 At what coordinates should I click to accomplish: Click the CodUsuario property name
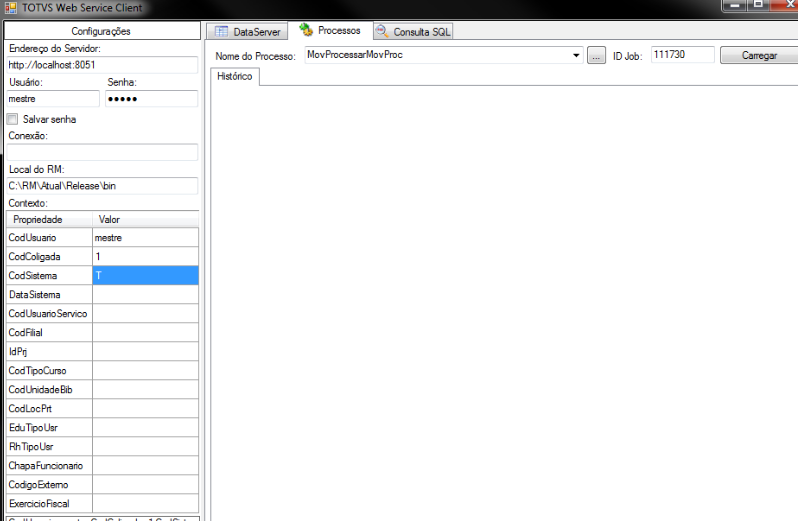coord(32,238)
